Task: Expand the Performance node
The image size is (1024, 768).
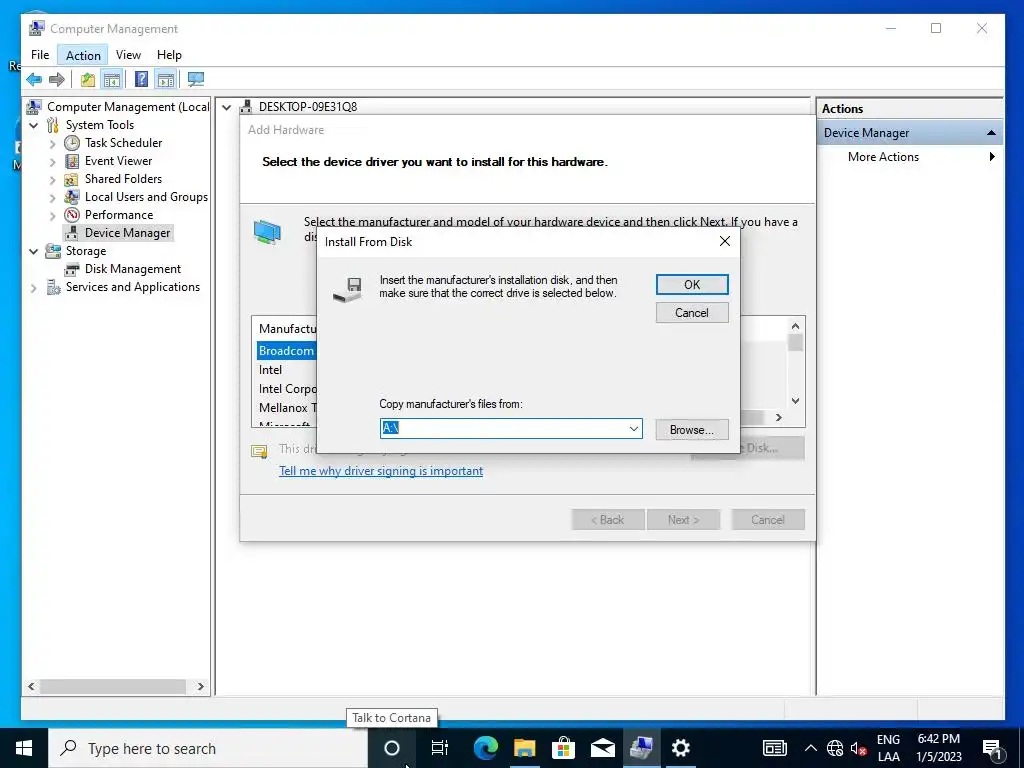Action: [52, 216]
